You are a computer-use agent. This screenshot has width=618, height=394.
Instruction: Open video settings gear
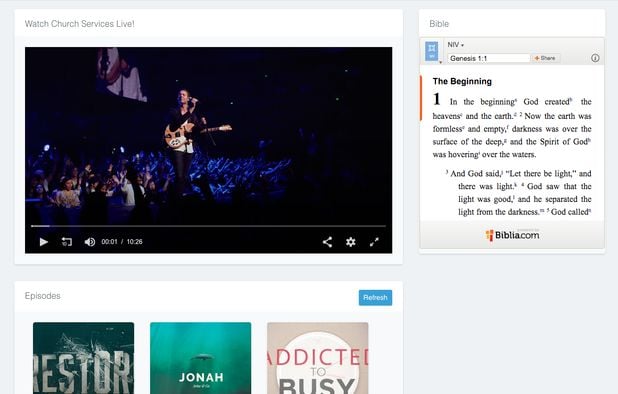(350, 242)
